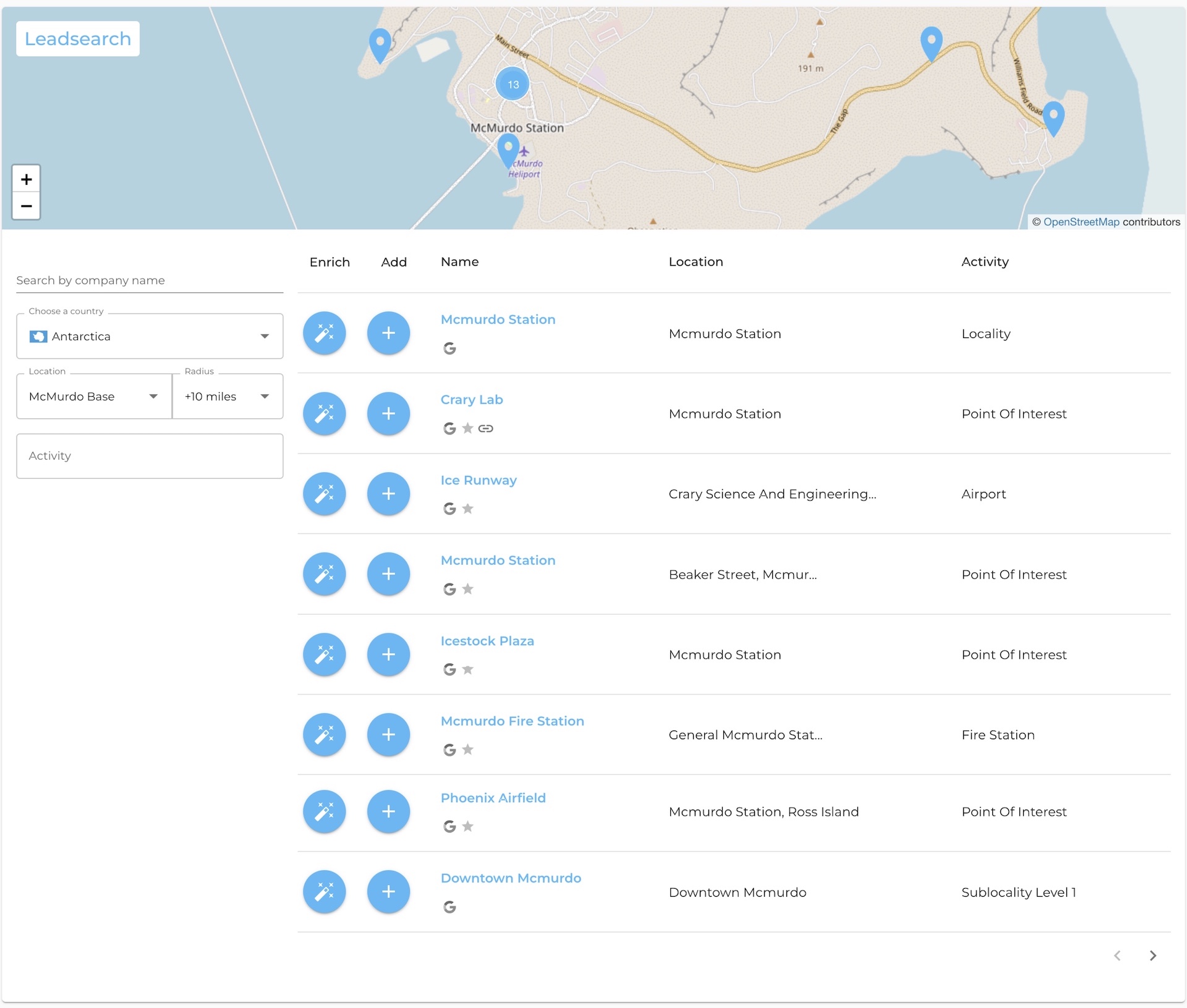Click the Google icon under Crary Lab
Screen dimensions: 1187x1008
click(x=449, y=428)
